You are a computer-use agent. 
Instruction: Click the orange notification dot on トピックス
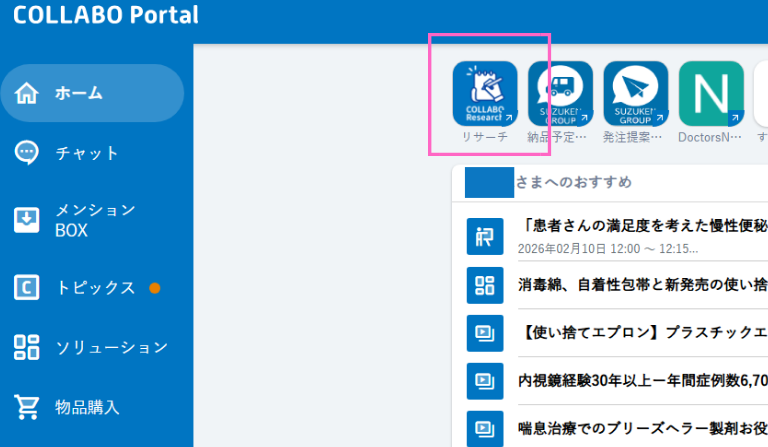[155, 288]
